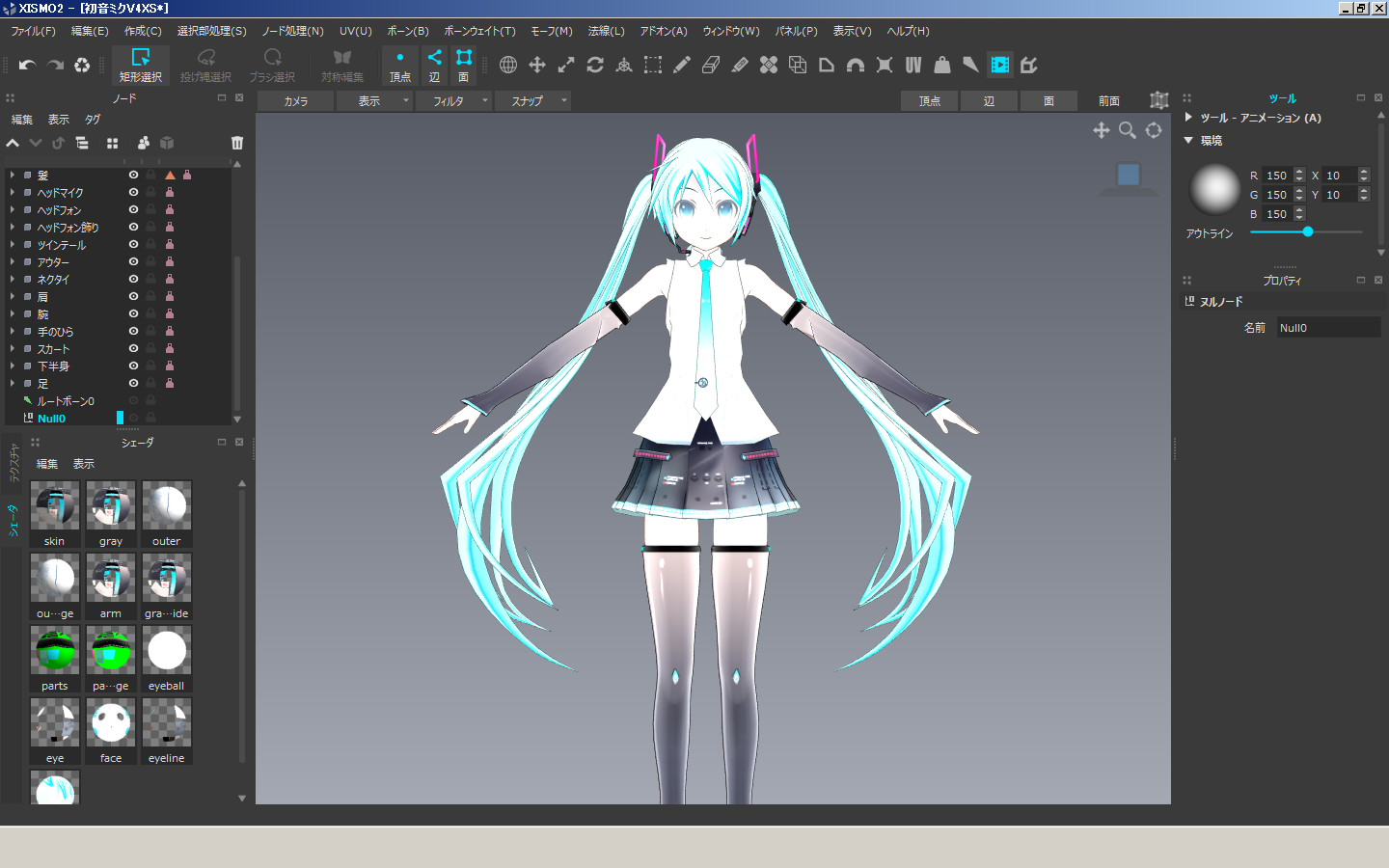Screen dimensions: 1389x868
Task: Open the フィルタ dropdown
Action: pyautogui.click(x=454, y=100)
